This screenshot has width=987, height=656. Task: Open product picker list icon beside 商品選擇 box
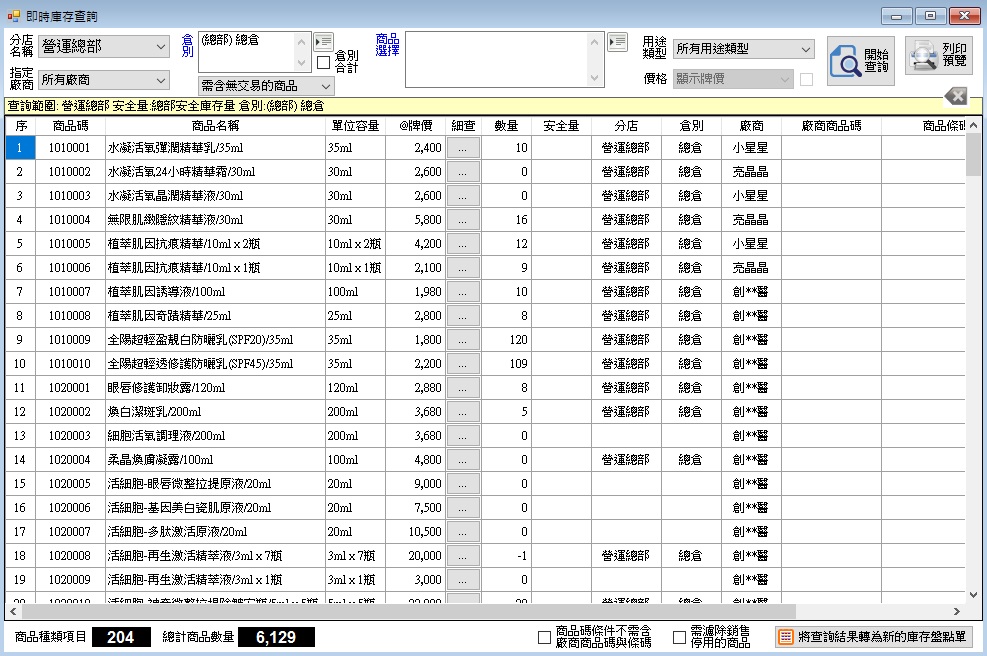click(618, 41)
